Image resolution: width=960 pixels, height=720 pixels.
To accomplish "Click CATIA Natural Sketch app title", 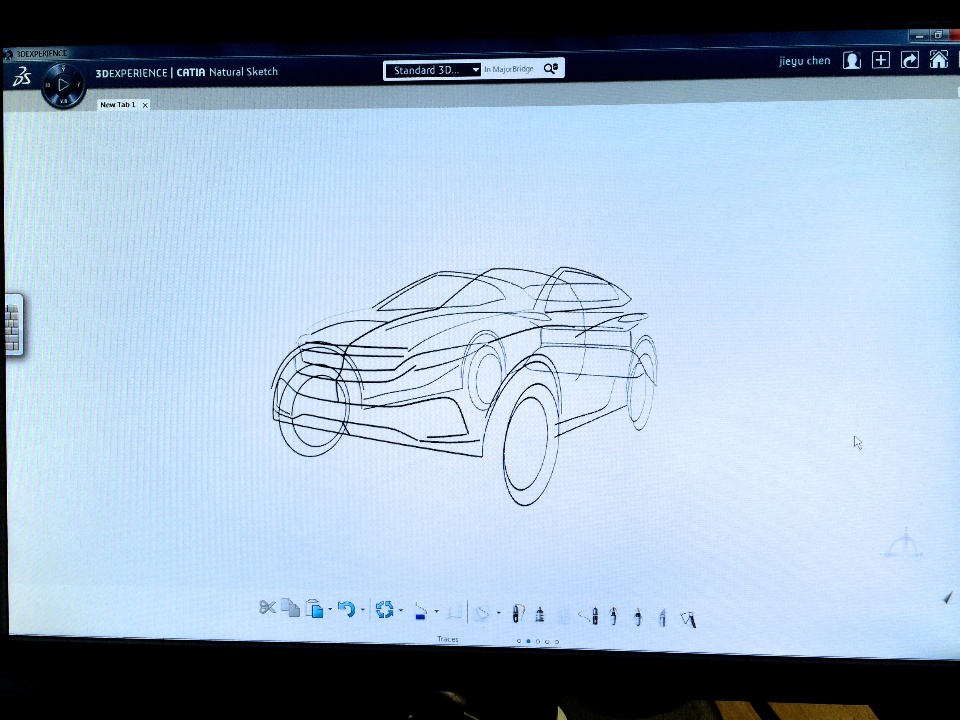I will tap(227, 72).
